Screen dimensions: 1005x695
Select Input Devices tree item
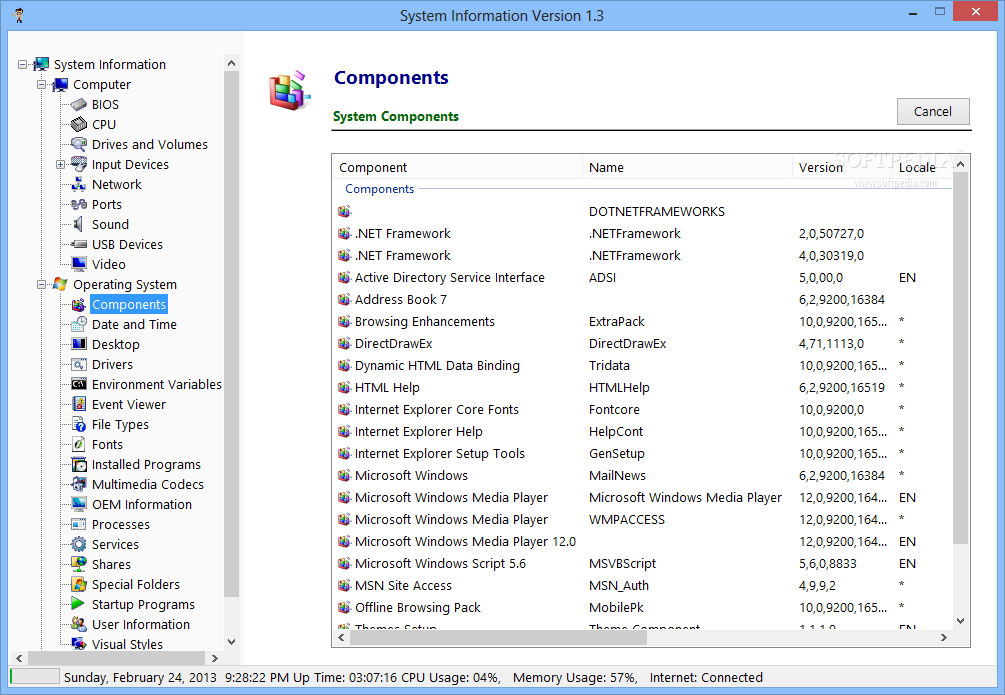(130, 165)
